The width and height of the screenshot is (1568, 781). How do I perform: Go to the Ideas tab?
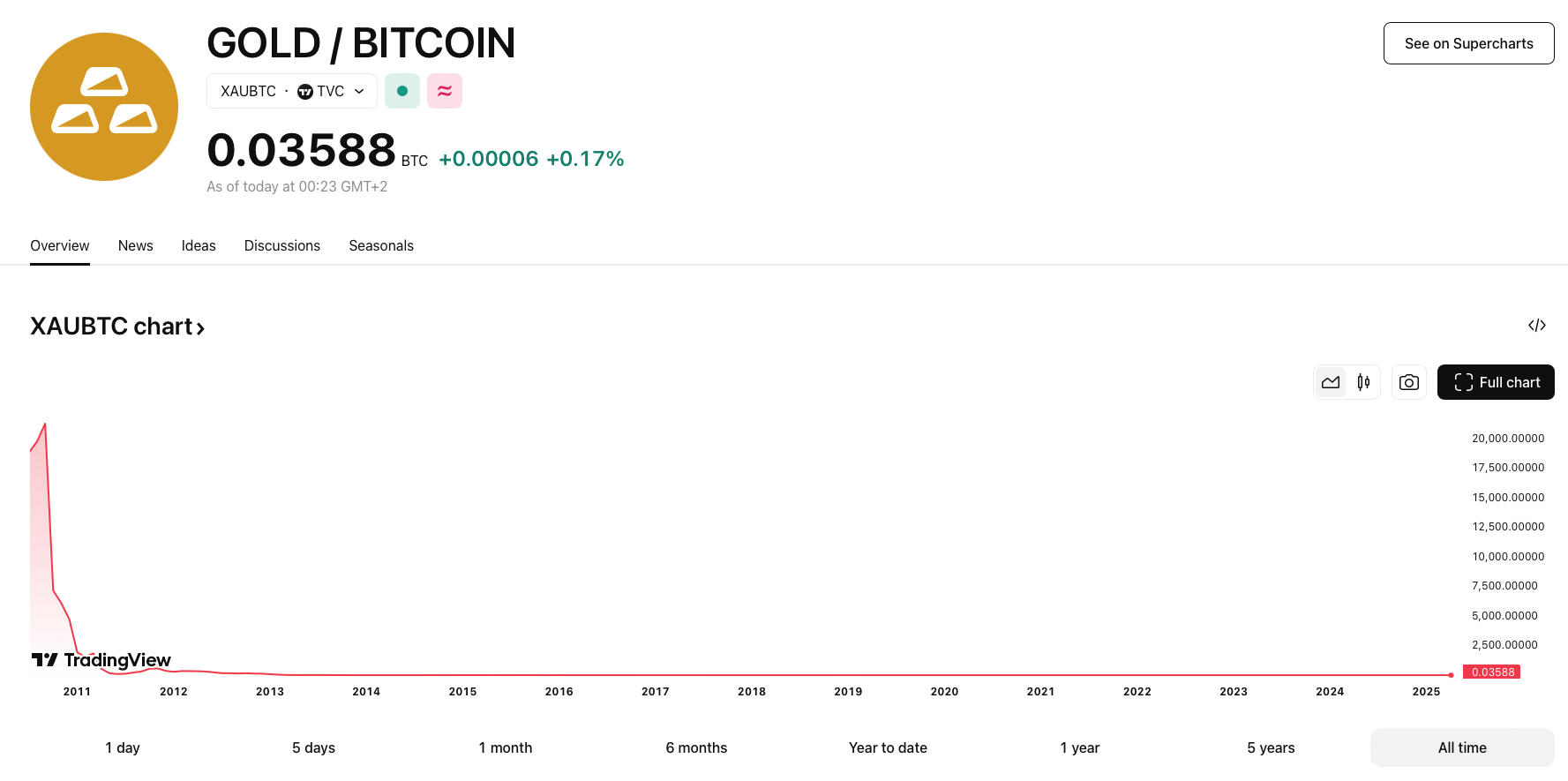pyautogui.click(x=199, y=245)
